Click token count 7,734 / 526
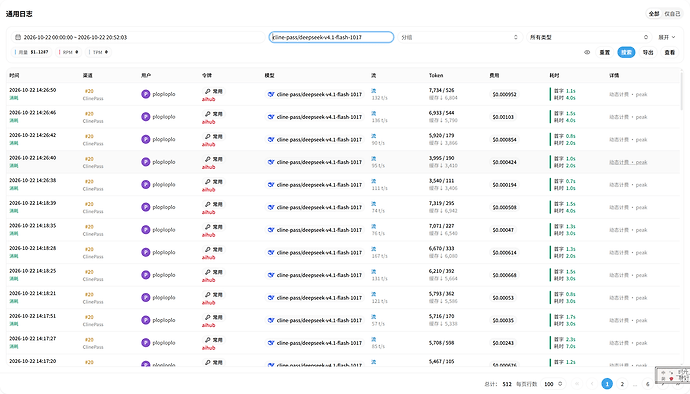The image size is (690, 394). 441,90
